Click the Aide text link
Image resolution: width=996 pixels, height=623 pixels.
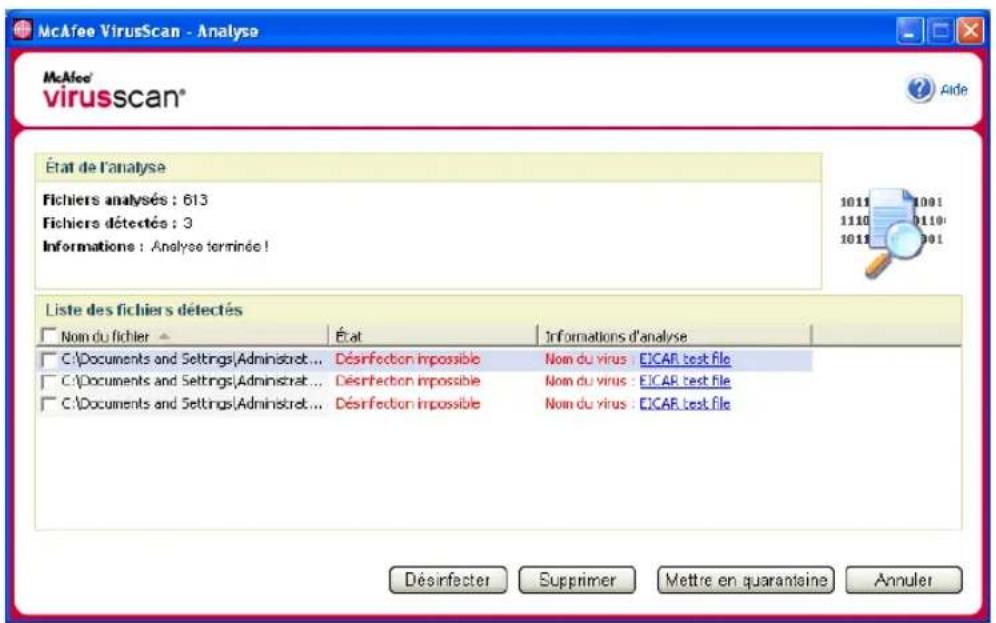[953, 90]
